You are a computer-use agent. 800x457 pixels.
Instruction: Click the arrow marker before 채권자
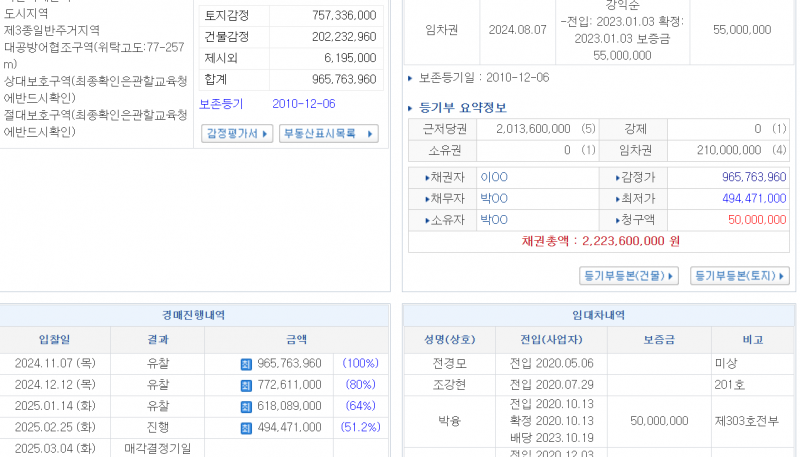tap(427, 177)
